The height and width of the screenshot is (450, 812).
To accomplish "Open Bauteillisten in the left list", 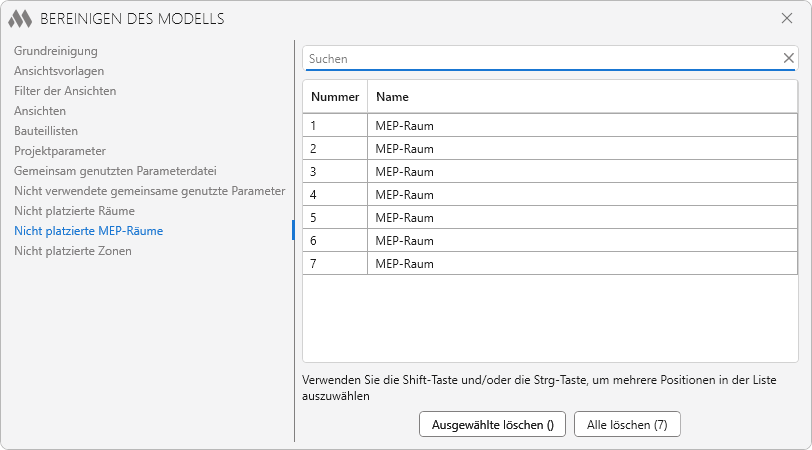I will click(46, 131).
